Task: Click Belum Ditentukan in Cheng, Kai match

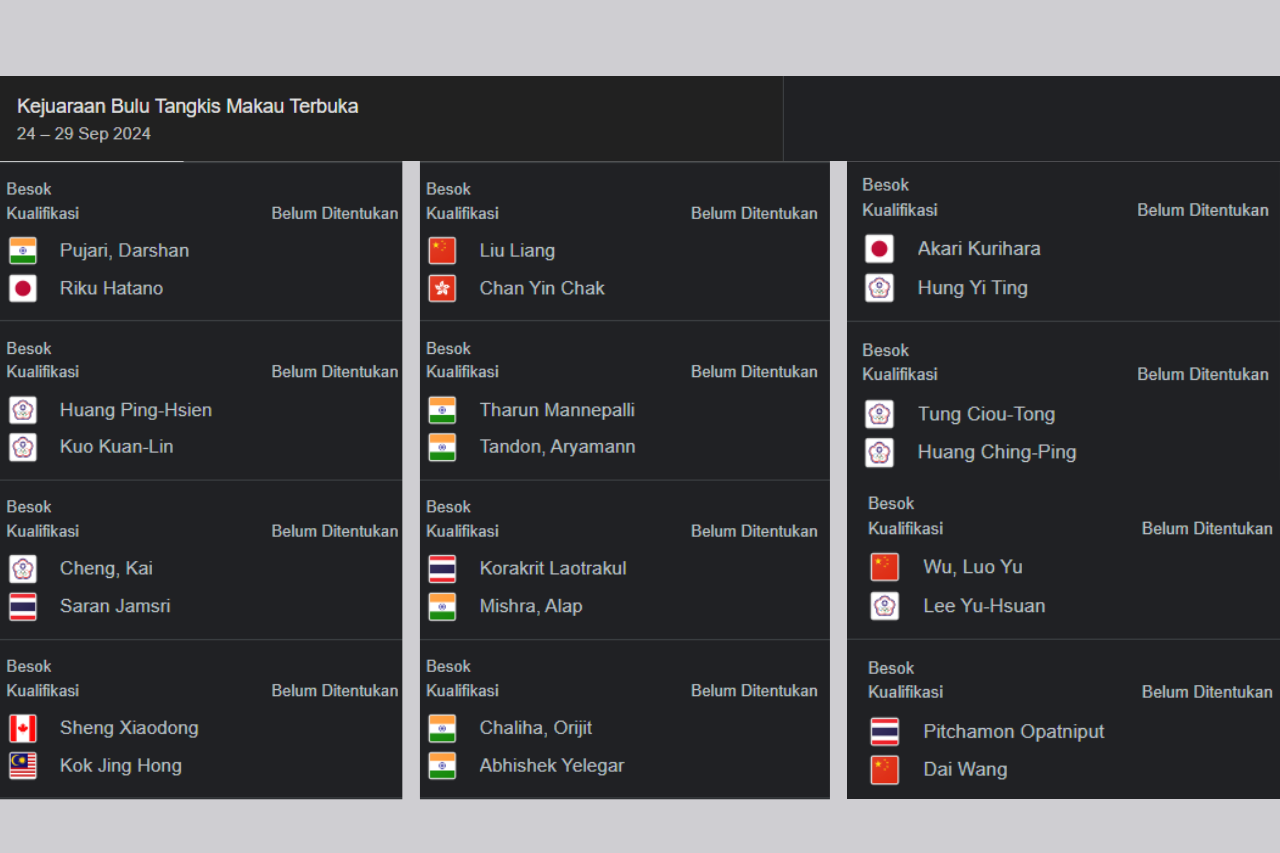Action: (335, 531)
